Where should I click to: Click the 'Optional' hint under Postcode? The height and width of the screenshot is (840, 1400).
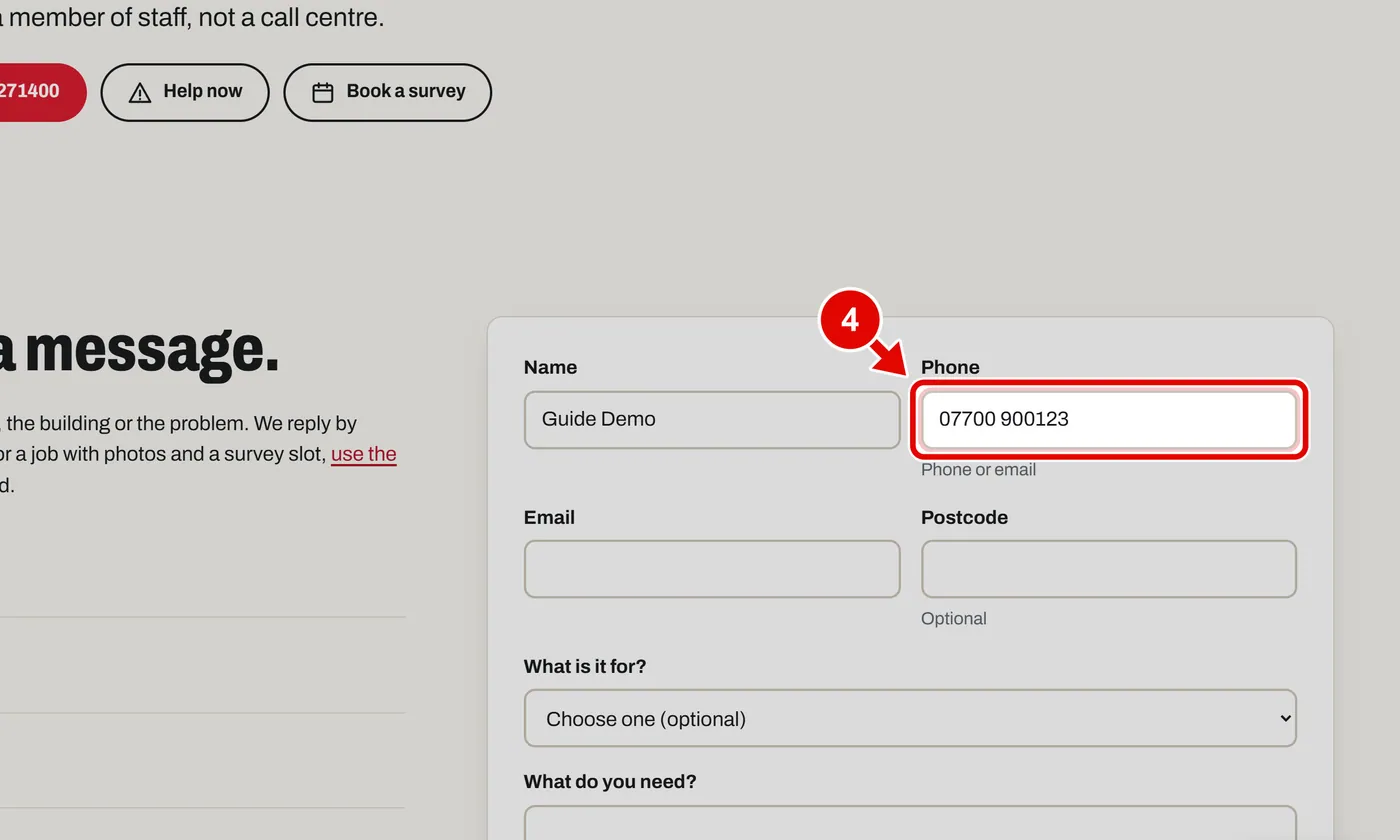click(954, 619)
